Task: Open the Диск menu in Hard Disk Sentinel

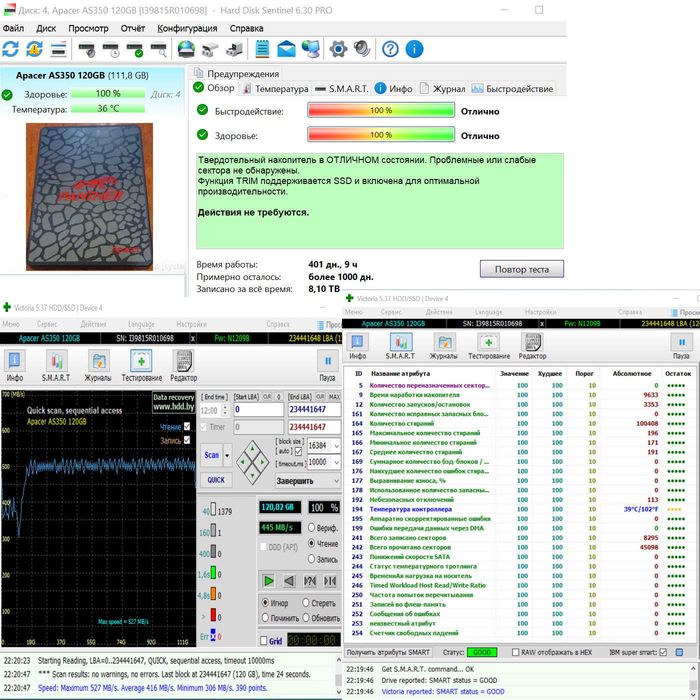Action: (x=46, y=28)
